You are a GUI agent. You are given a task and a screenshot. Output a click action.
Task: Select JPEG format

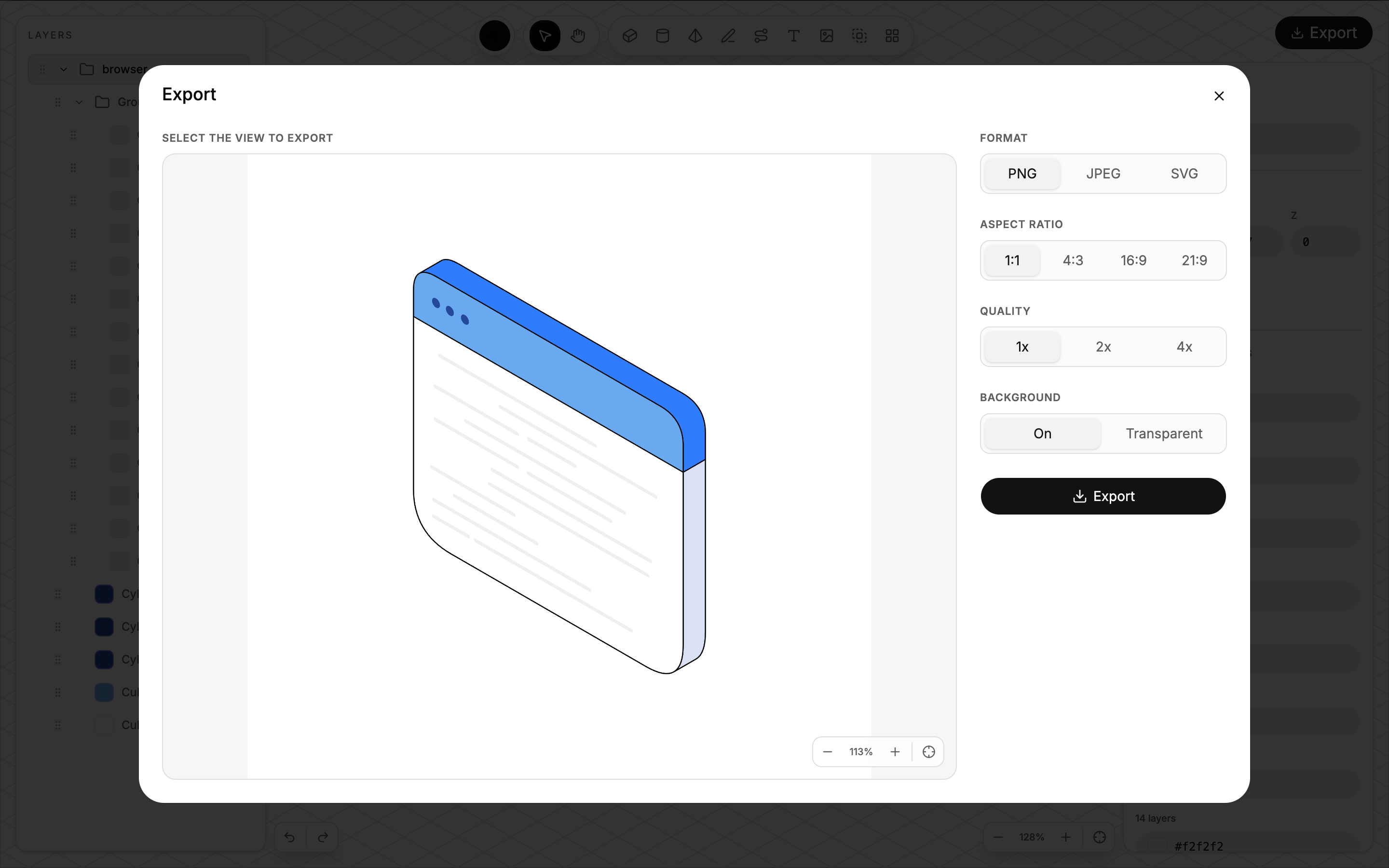pyautogui.click(x=1103, y=174)
